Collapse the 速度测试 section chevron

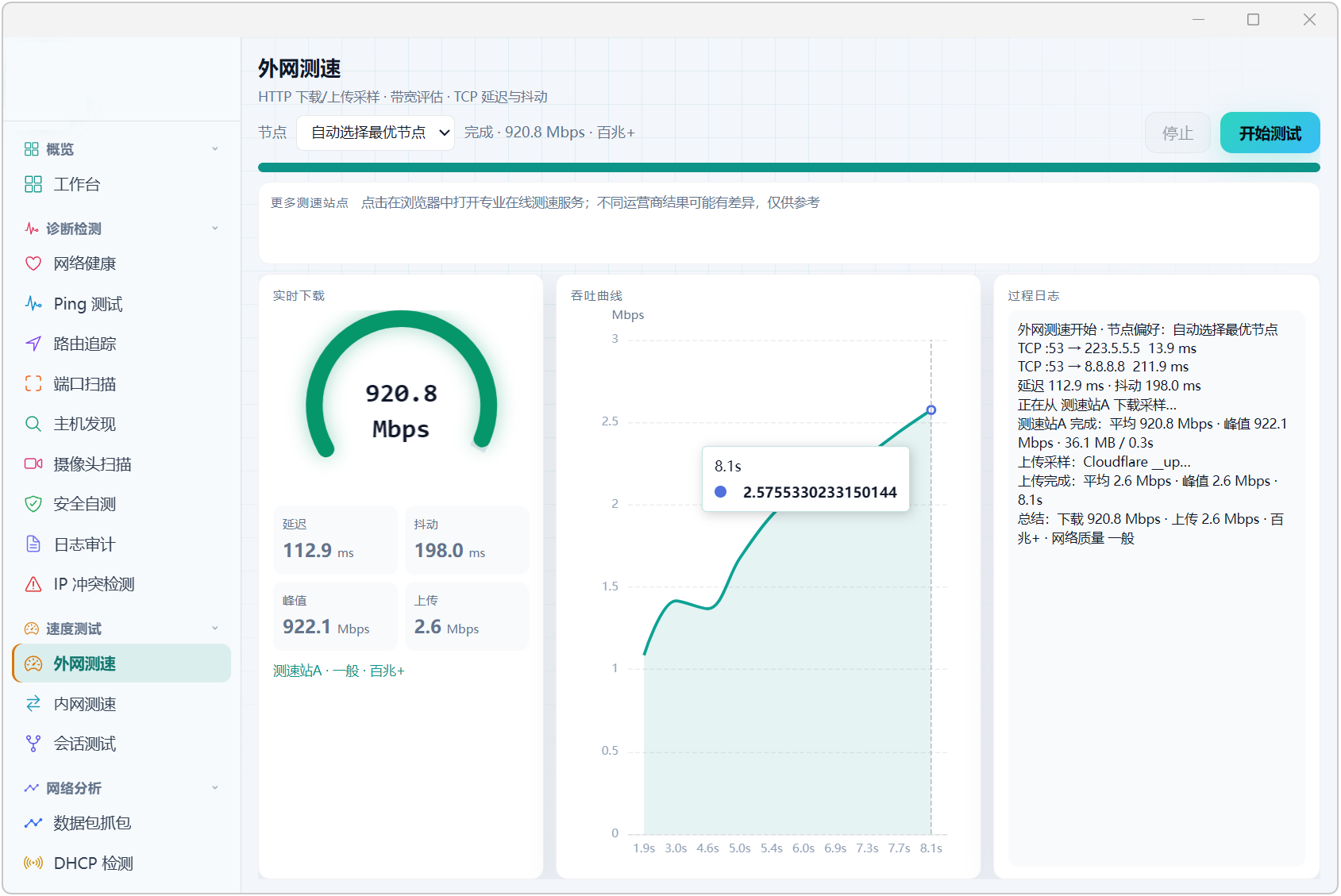click(215, 629)
